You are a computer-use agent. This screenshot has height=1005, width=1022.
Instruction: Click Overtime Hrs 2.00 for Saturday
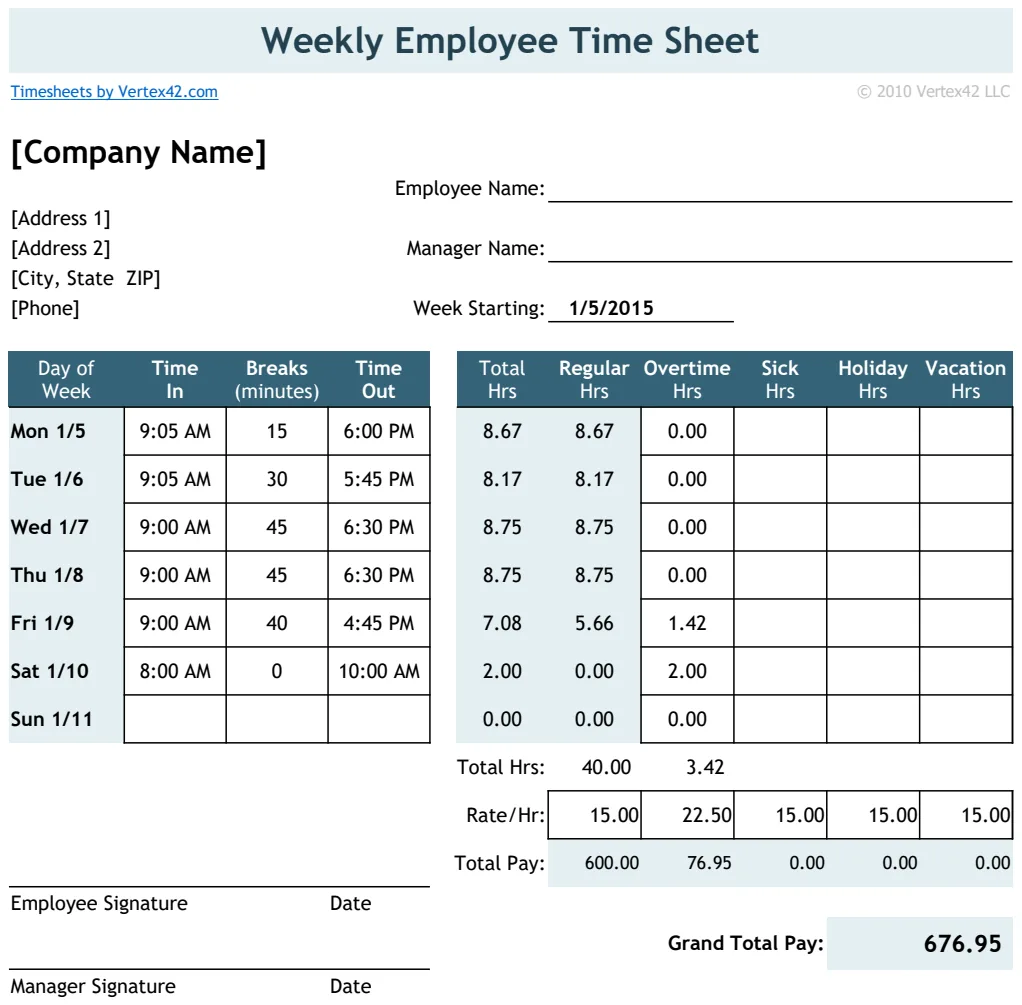(x=687, y=671)
